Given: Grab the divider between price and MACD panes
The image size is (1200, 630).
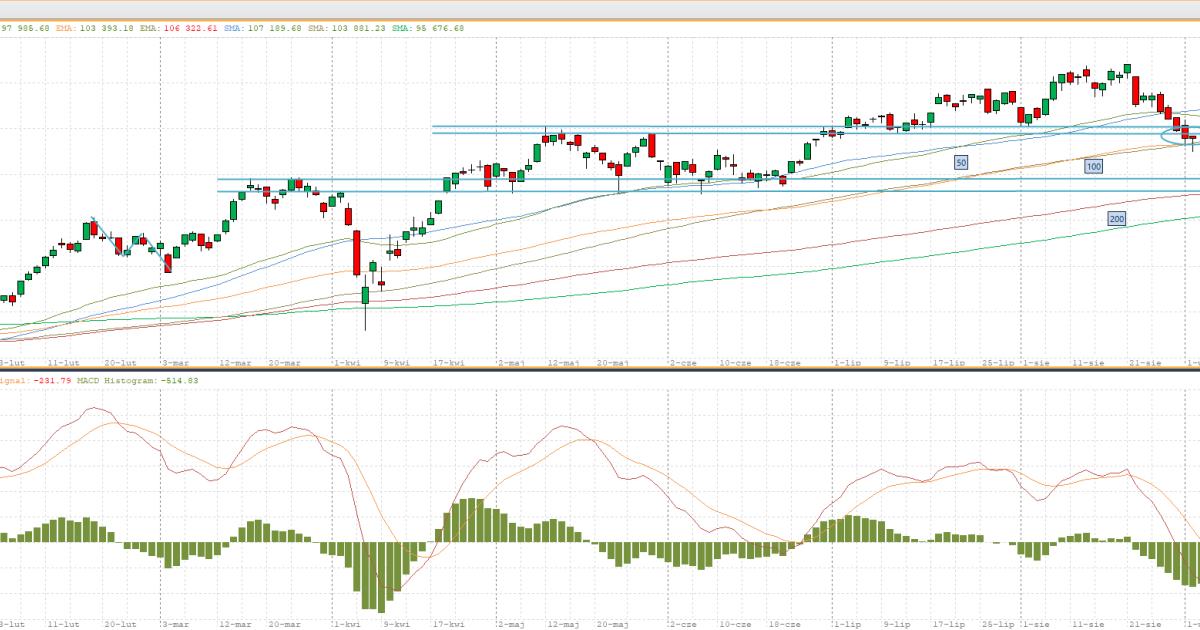Looking at the screenshot, I should (600, 371).
